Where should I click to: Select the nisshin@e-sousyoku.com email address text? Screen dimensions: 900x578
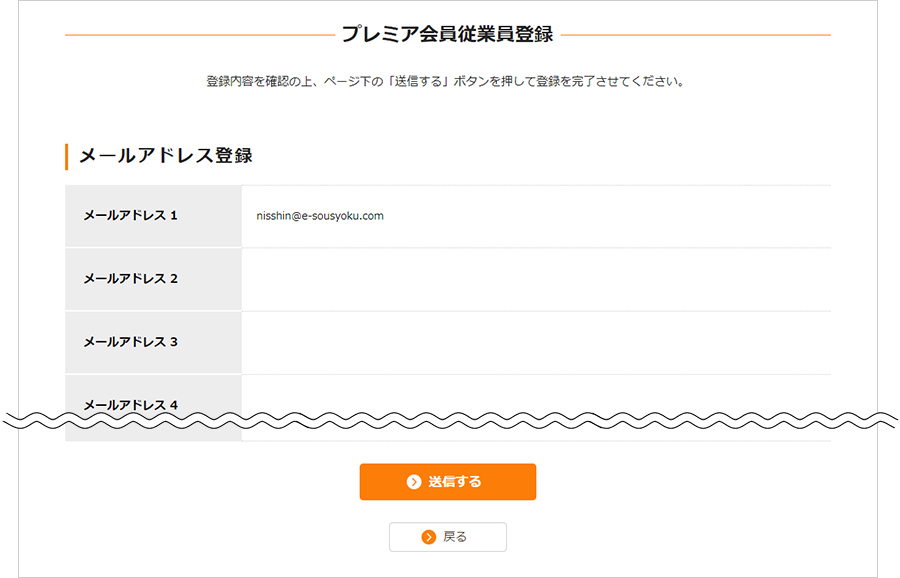pyautogui.click(x=320, y=216)
